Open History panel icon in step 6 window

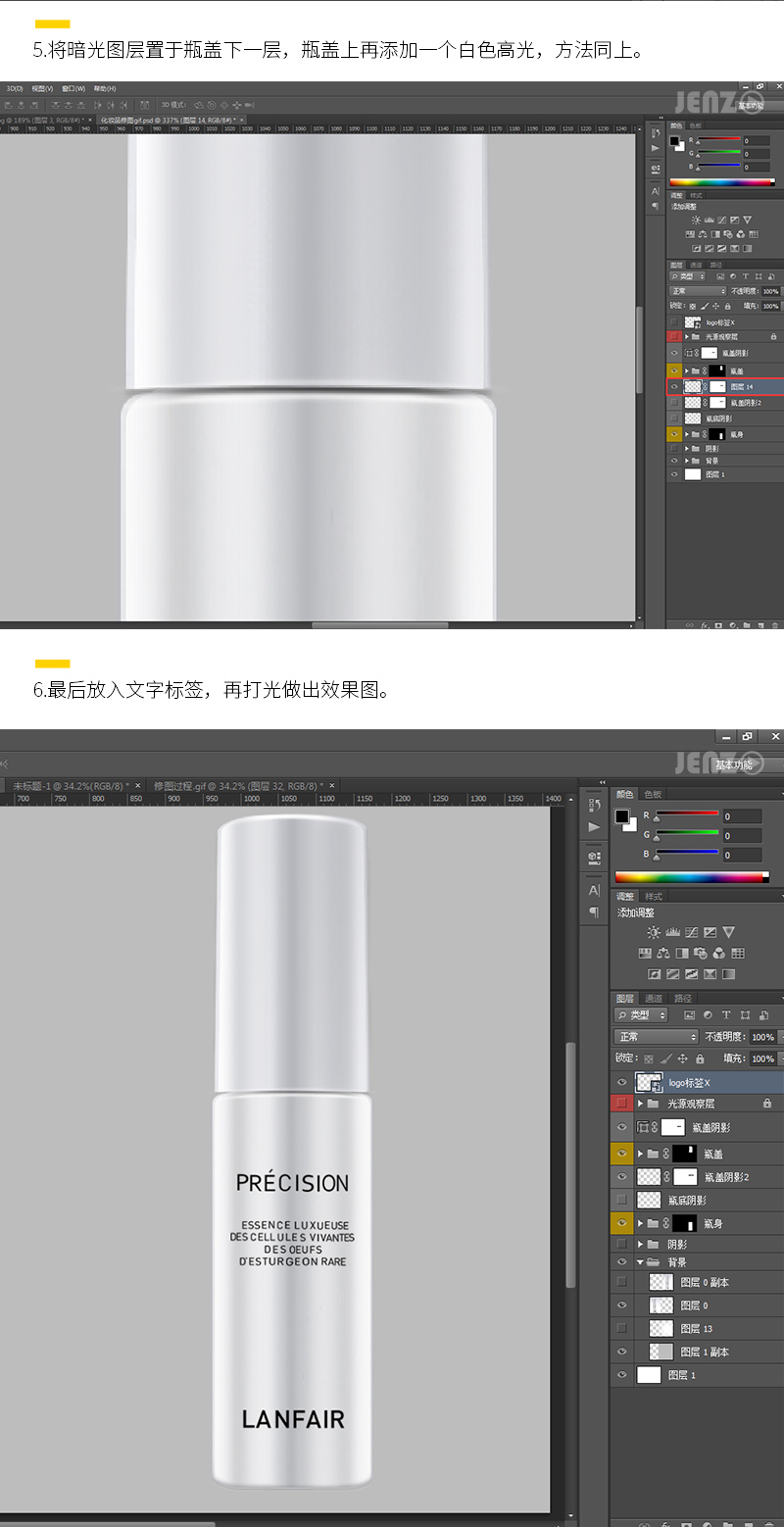(594, 806)
